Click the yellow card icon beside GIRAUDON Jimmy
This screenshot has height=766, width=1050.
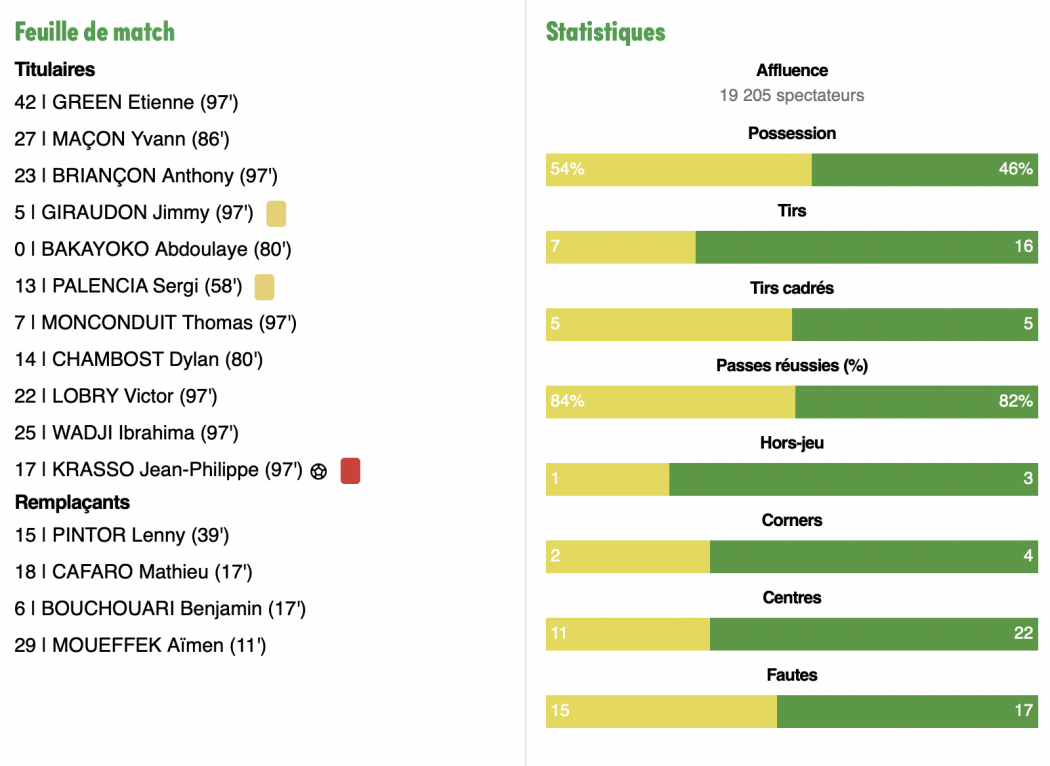pos(276,213)
